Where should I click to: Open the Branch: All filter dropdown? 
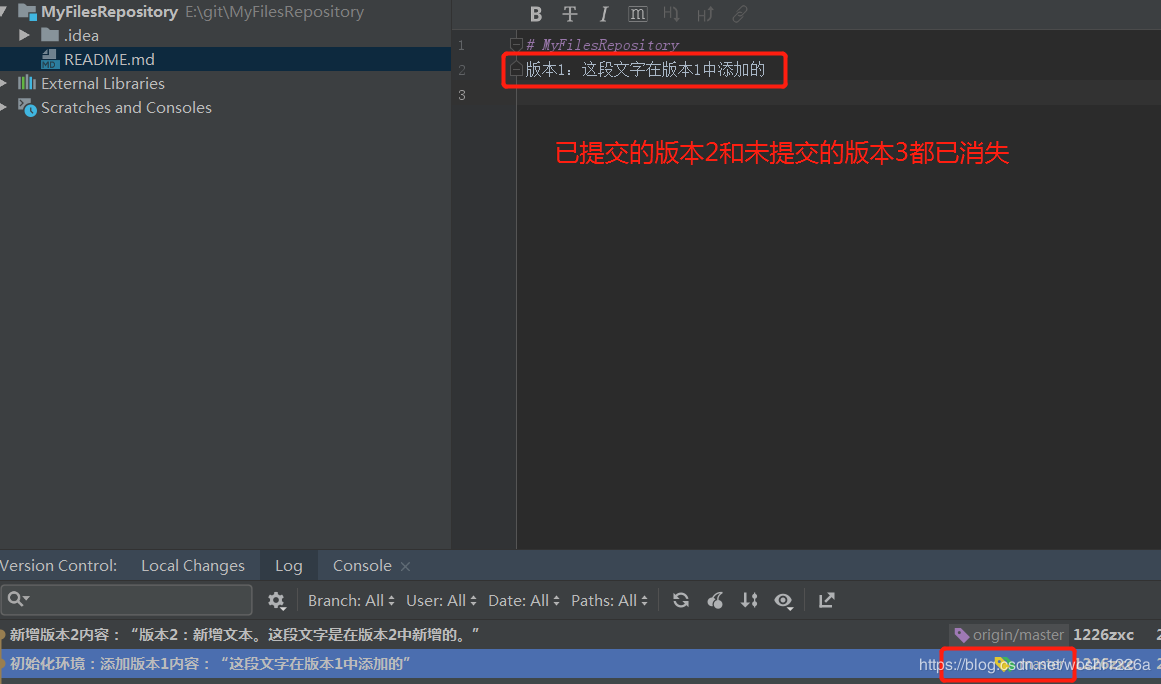pyautogui.click(x=350, y=600)
